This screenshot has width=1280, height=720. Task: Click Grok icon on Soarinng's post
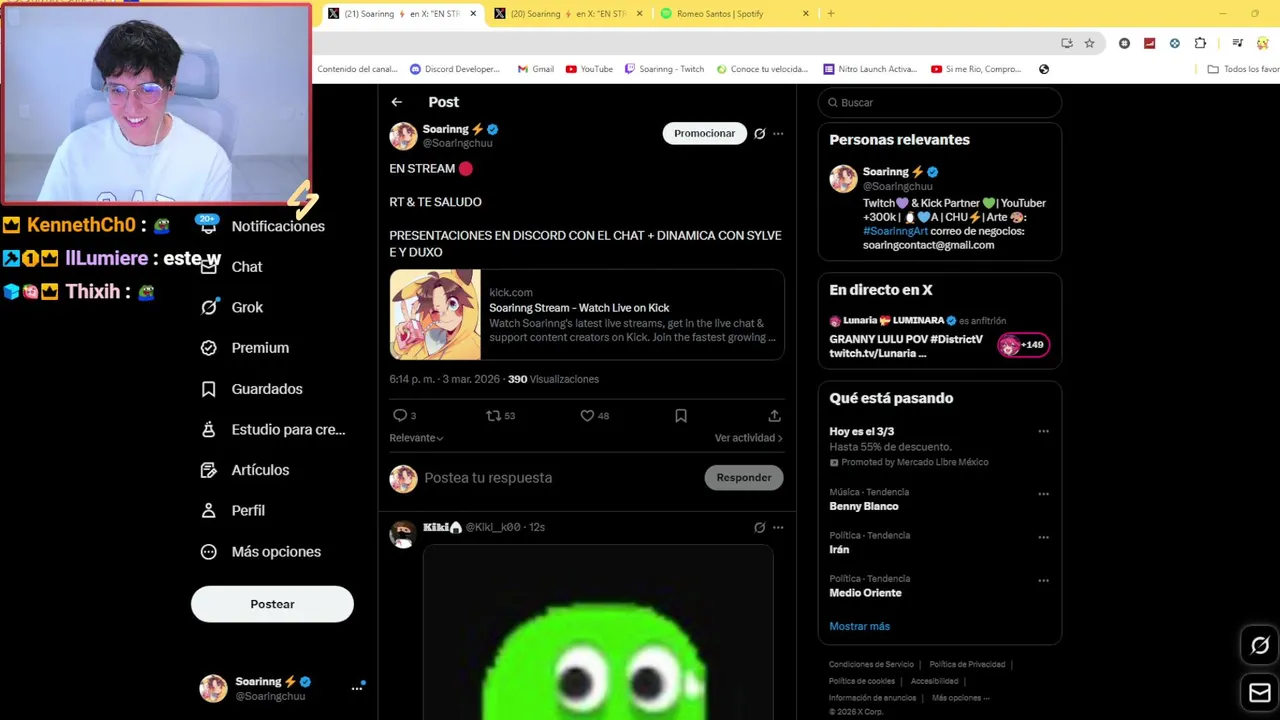coord(760,133)
